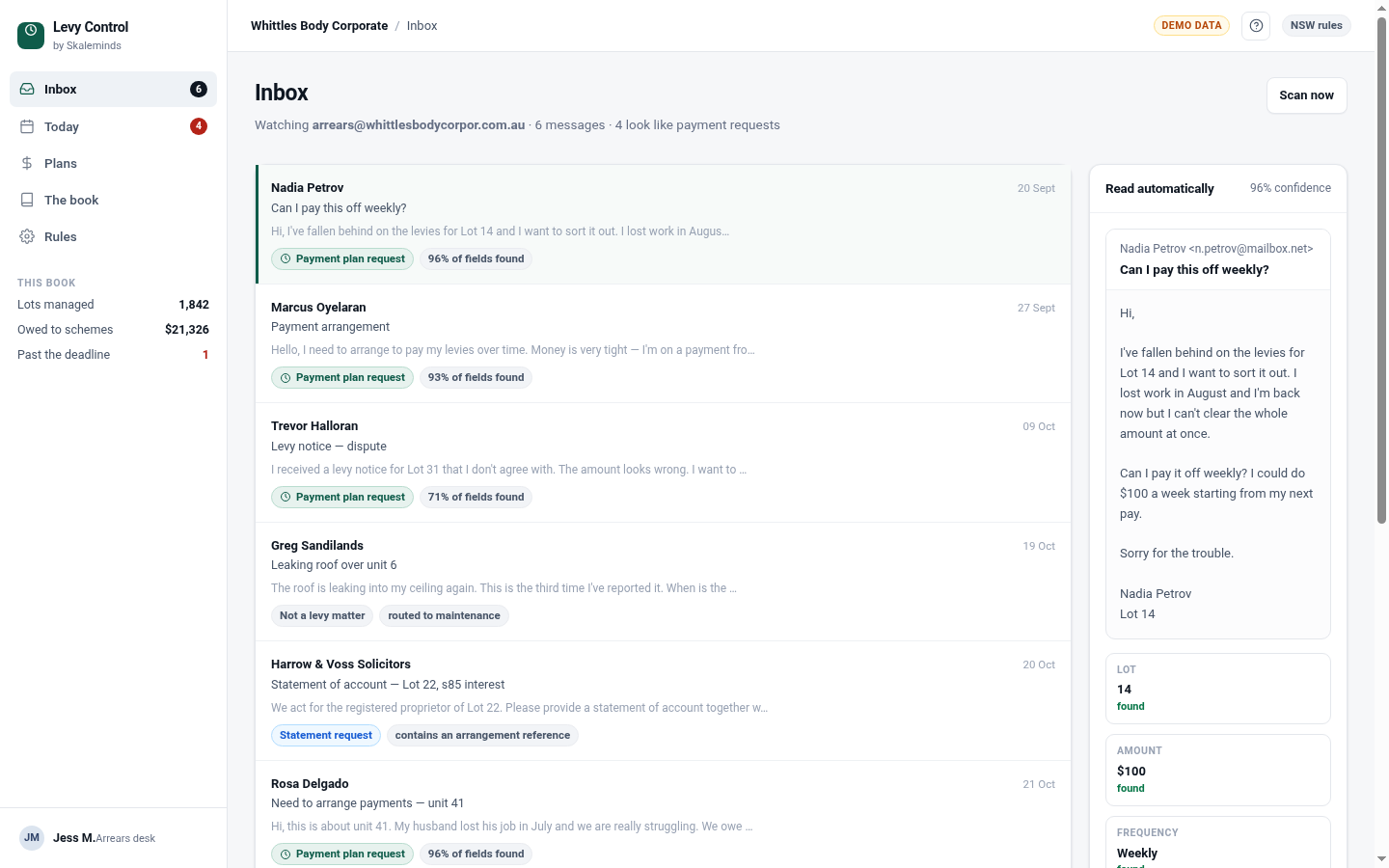Viewport: 1389px width, 868px height.
Task: Click the Statement request tag
Action: point(326,735)
